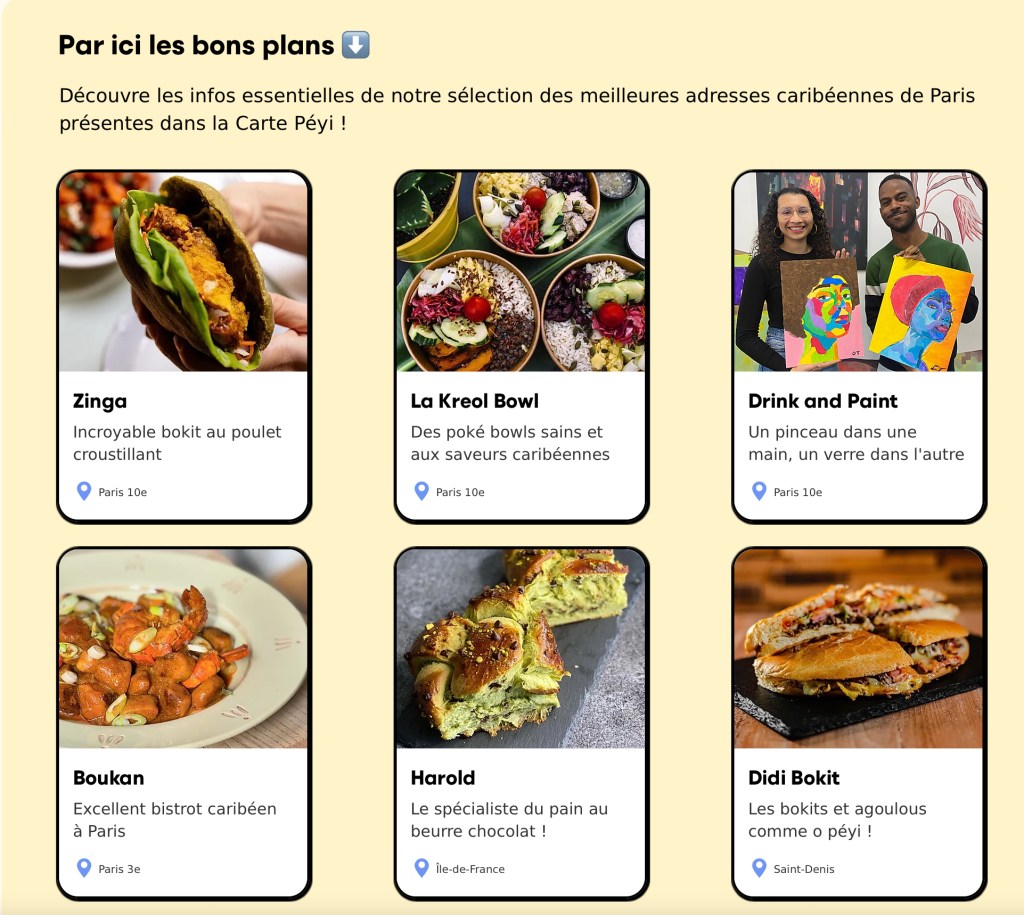Click the location pin on Drink and Paint card
Viewport: 1024px width, 915px height.
(x=759, y=491)
